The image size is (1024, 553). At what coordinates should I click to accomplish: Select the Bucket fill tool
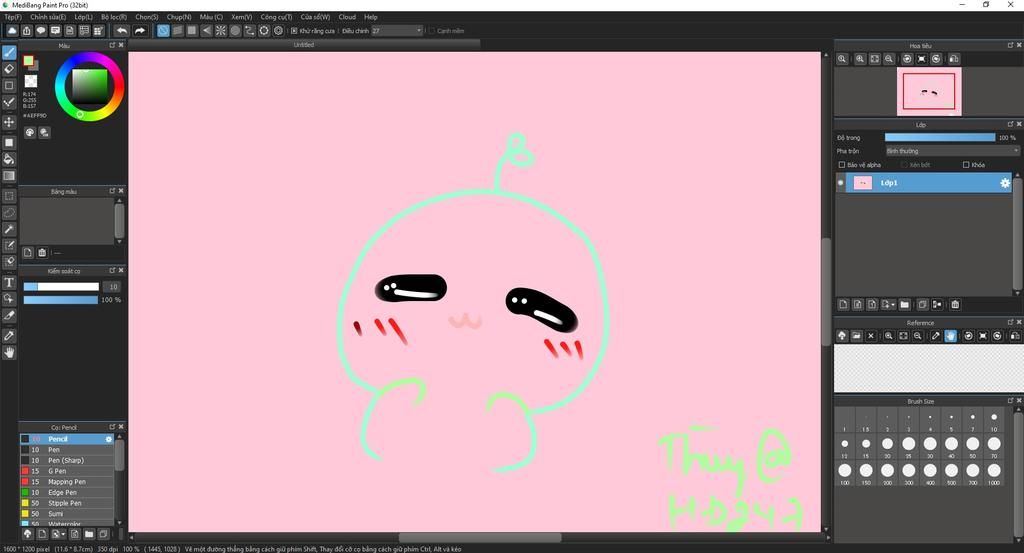pos(9,159)
